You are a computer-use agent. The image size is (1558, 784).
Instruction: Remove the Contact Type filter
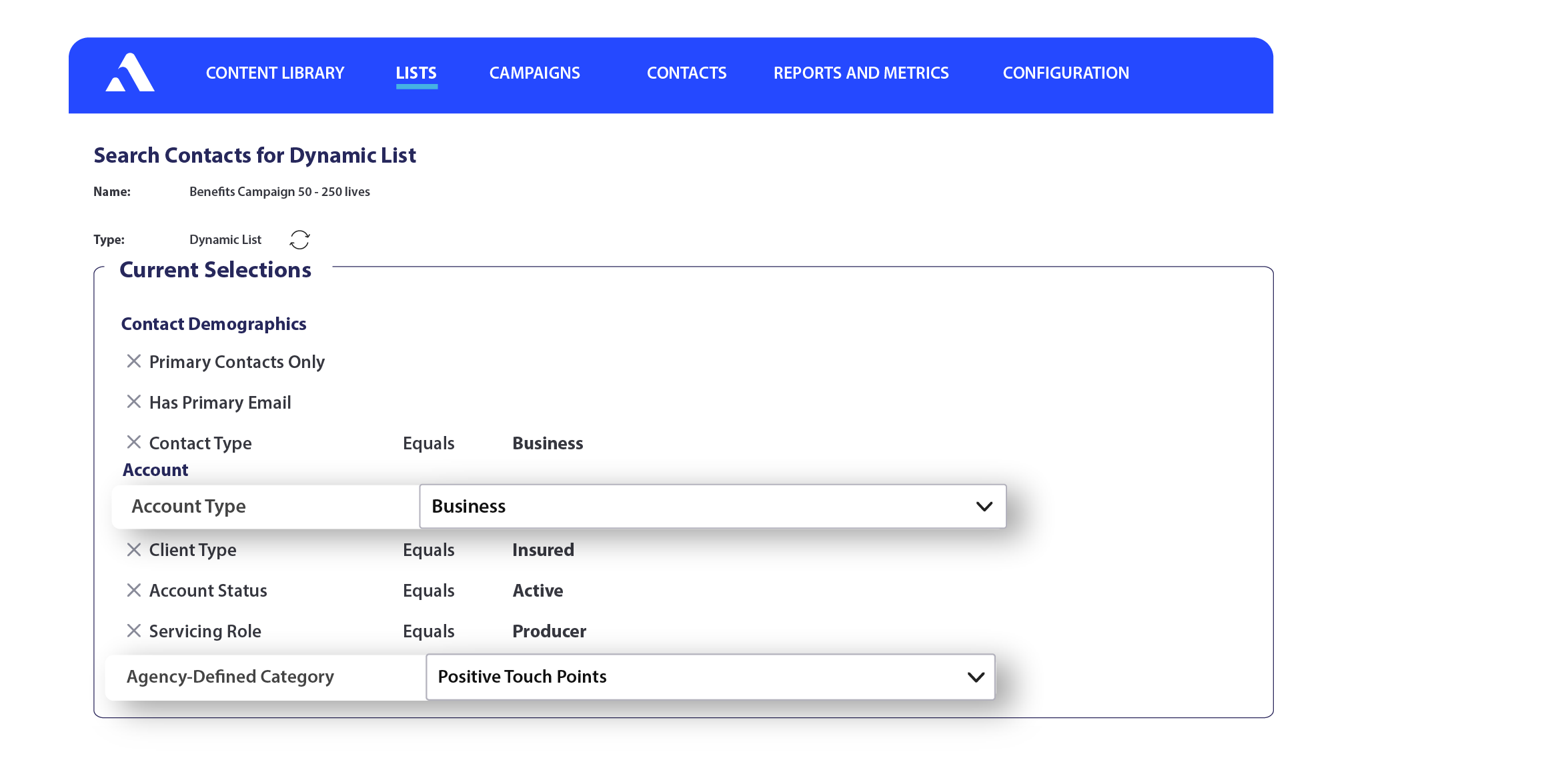[x=134, y=443]
